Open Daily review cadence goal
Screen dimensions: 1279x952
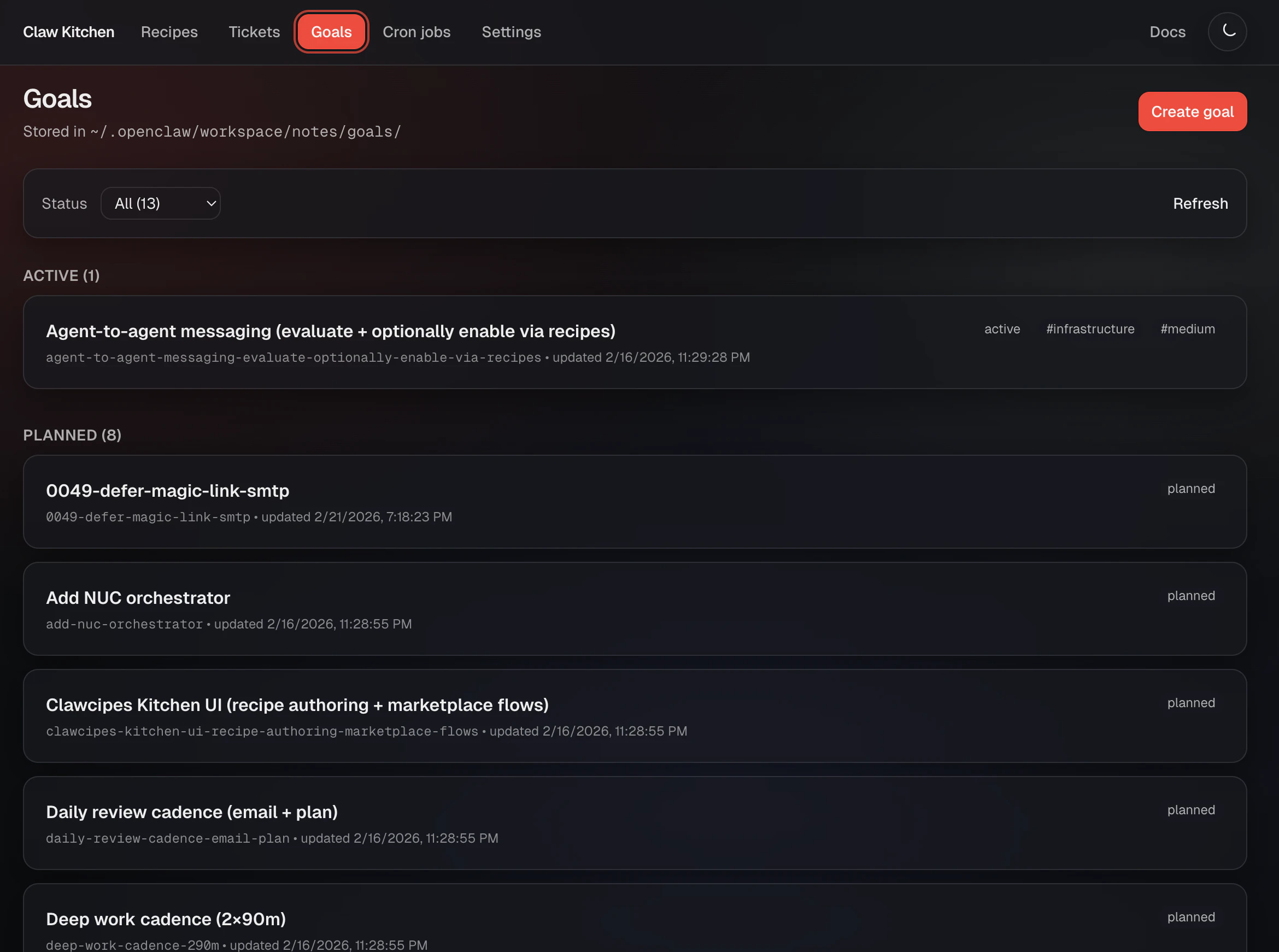coord(191,813)
